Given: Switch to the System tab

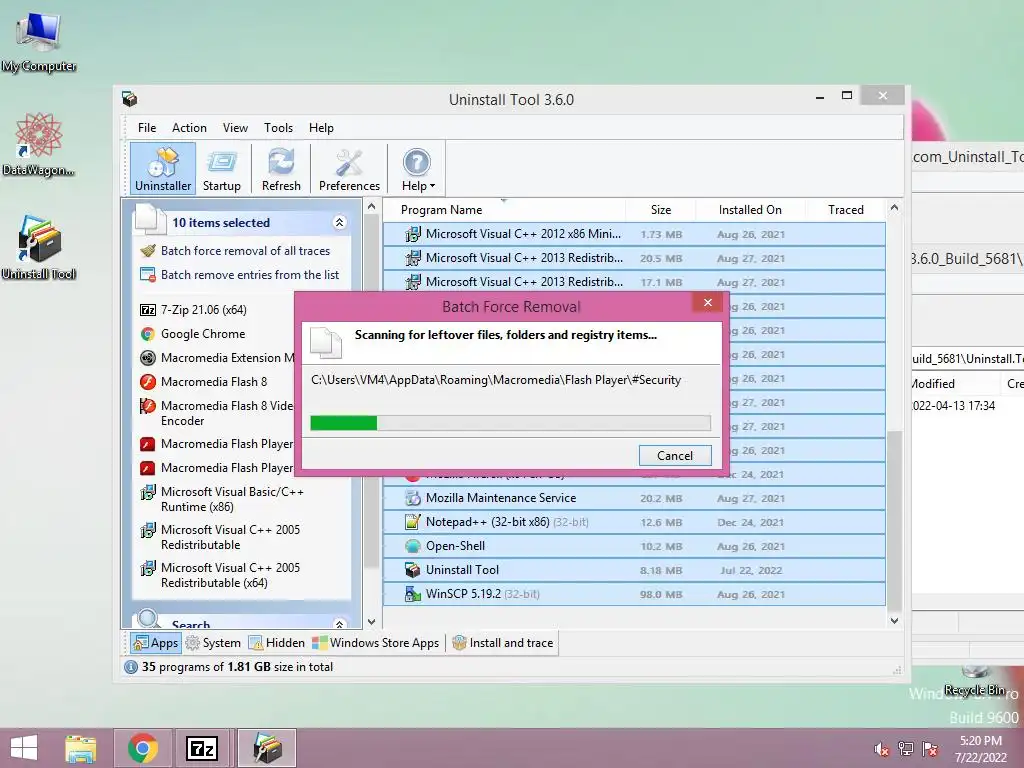Looking at the screenshot, I should point(213,643).
